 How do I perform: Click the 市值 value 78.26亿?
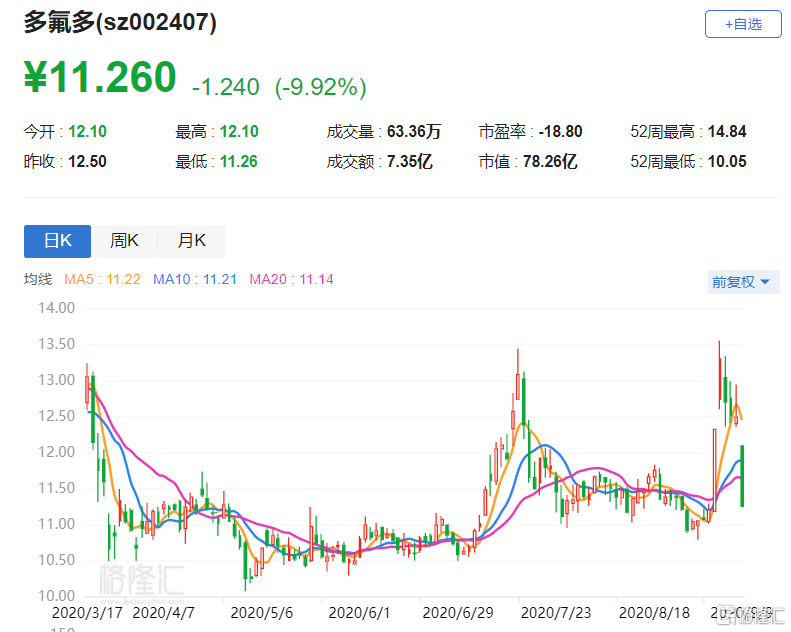click(x=550, y=161)
